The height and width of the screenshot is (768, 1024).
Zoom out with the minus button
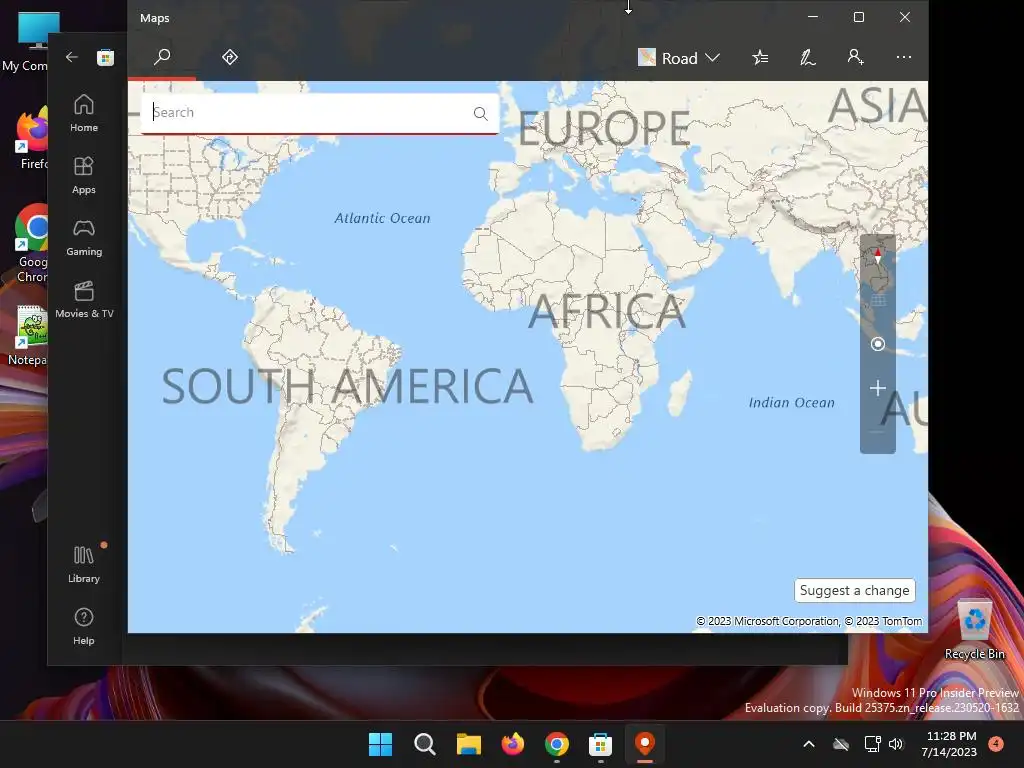click(878, 432)
